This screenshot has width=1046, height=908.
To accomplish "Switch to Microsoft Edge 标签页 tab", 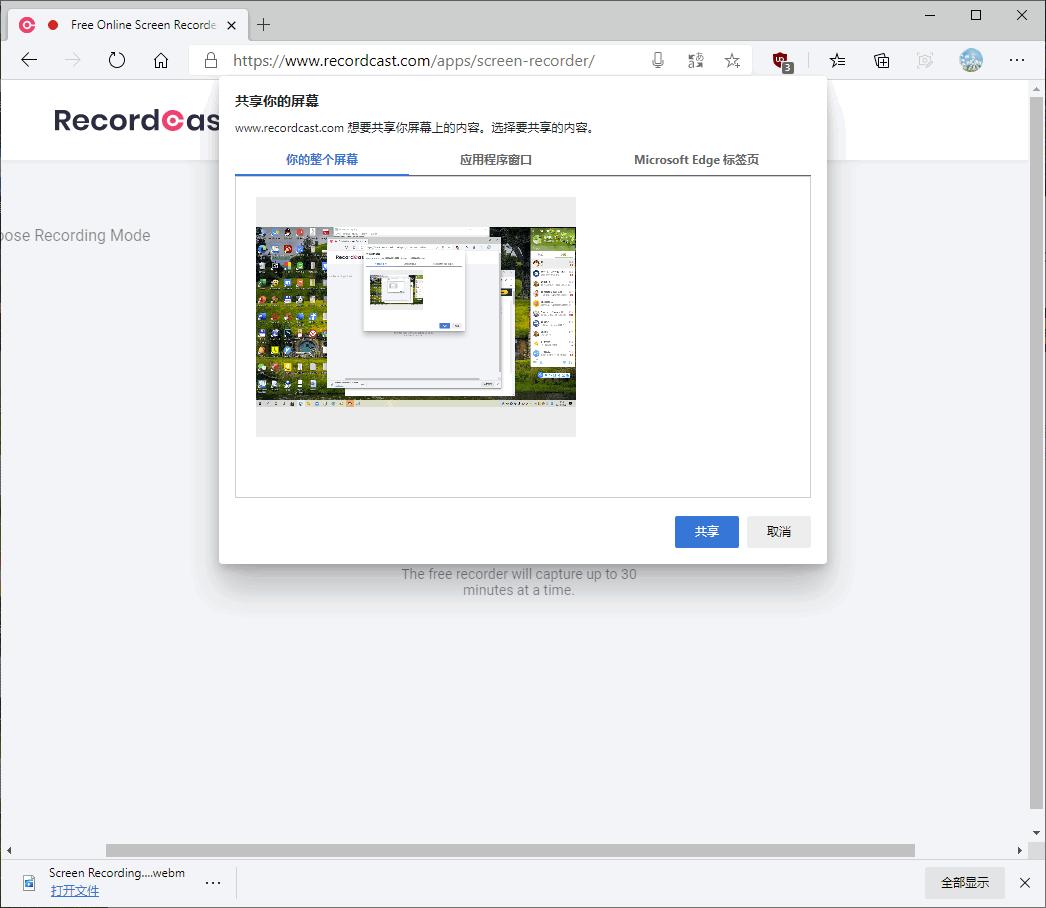I will click(696, 159).
